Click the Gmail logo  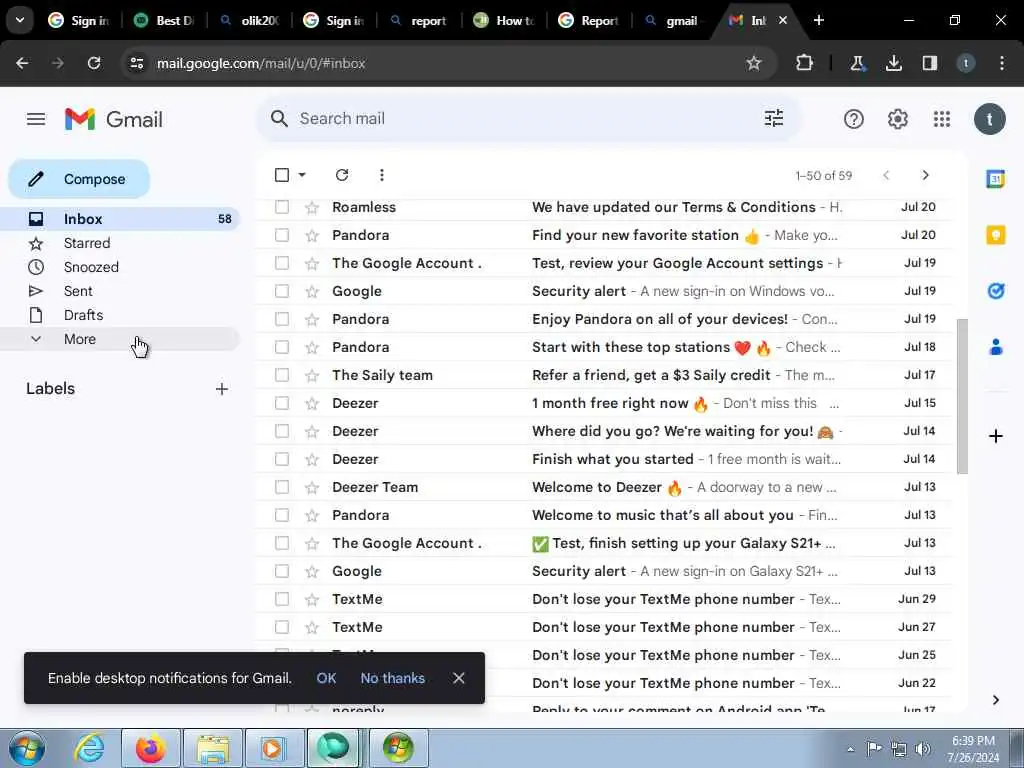click(114, 120)
